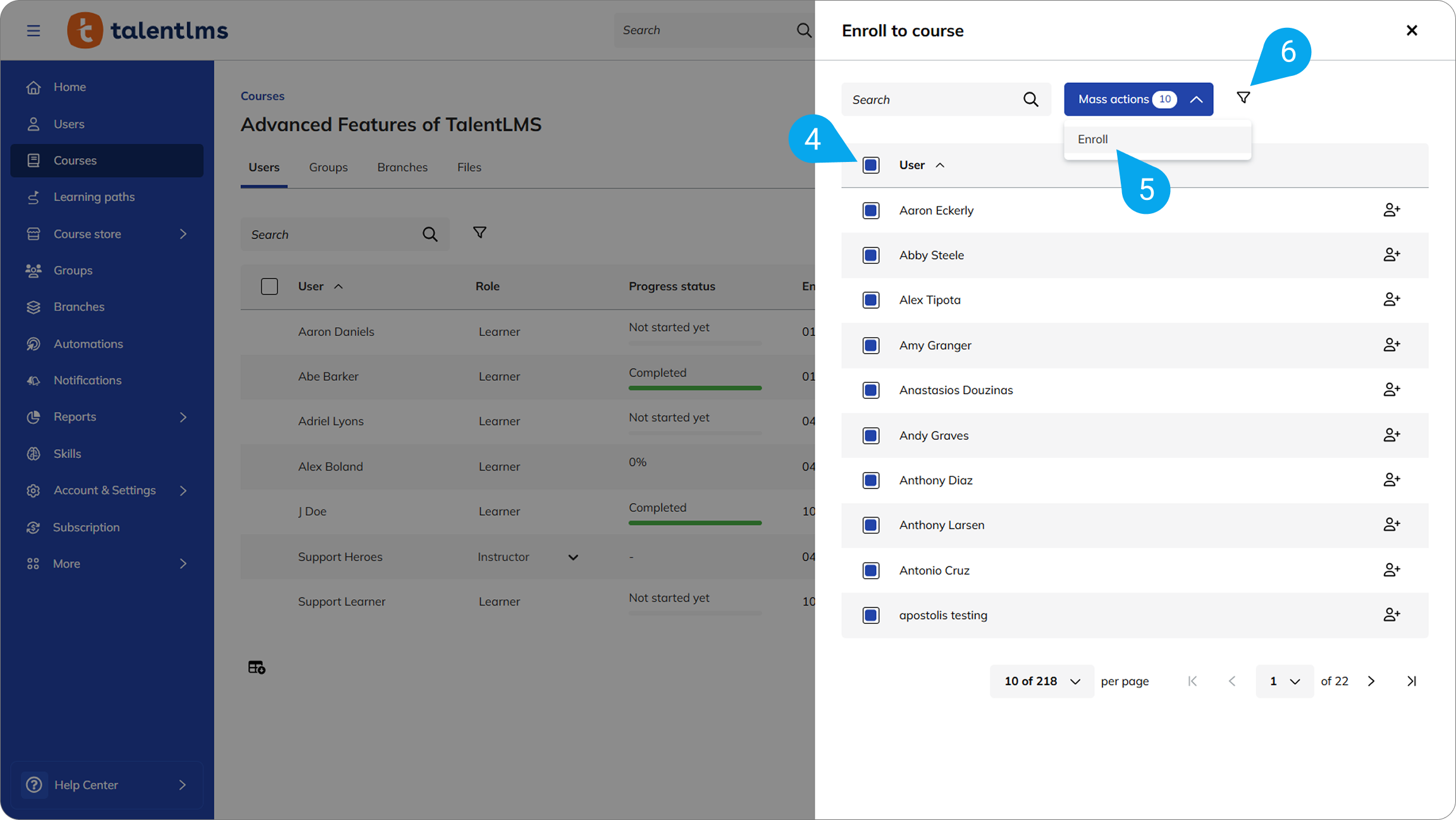Click the Courses breadcrumb link
The width and height of the screenshot is (1456, 820).
click(262, 96)
